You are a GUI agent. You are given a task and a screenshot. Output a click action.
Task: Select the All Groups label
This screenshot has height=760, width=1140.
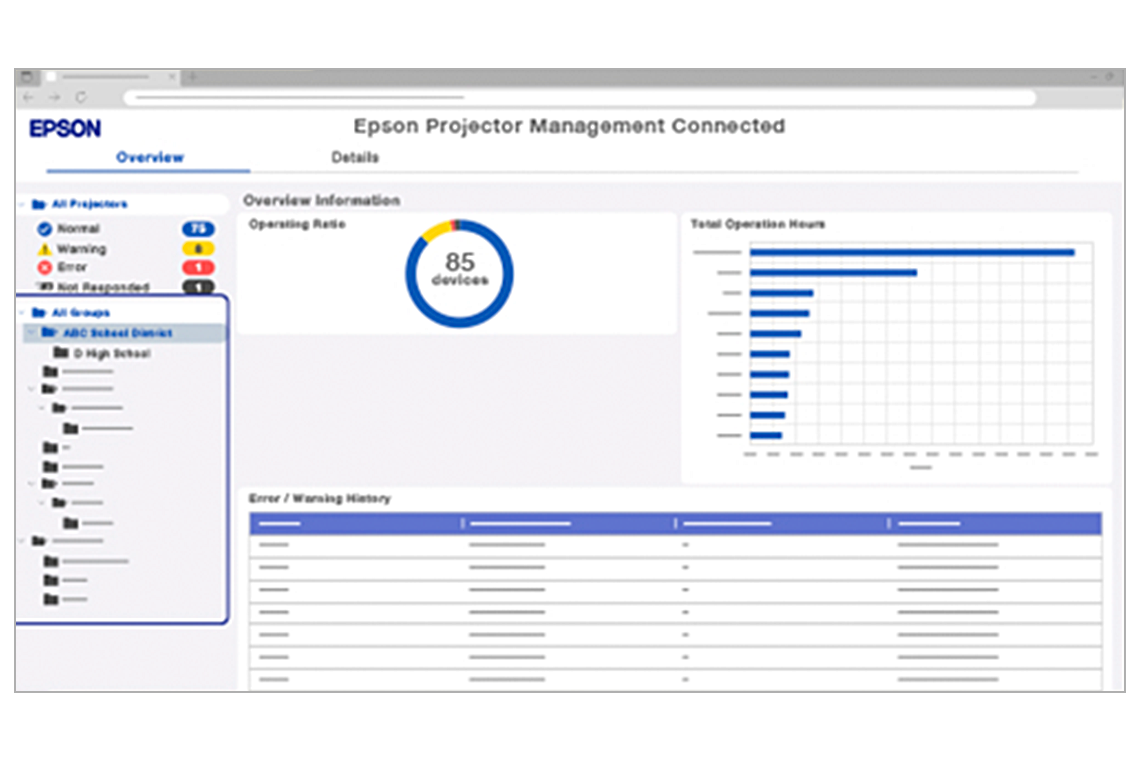pyautogui.click(x=81, y=313)
